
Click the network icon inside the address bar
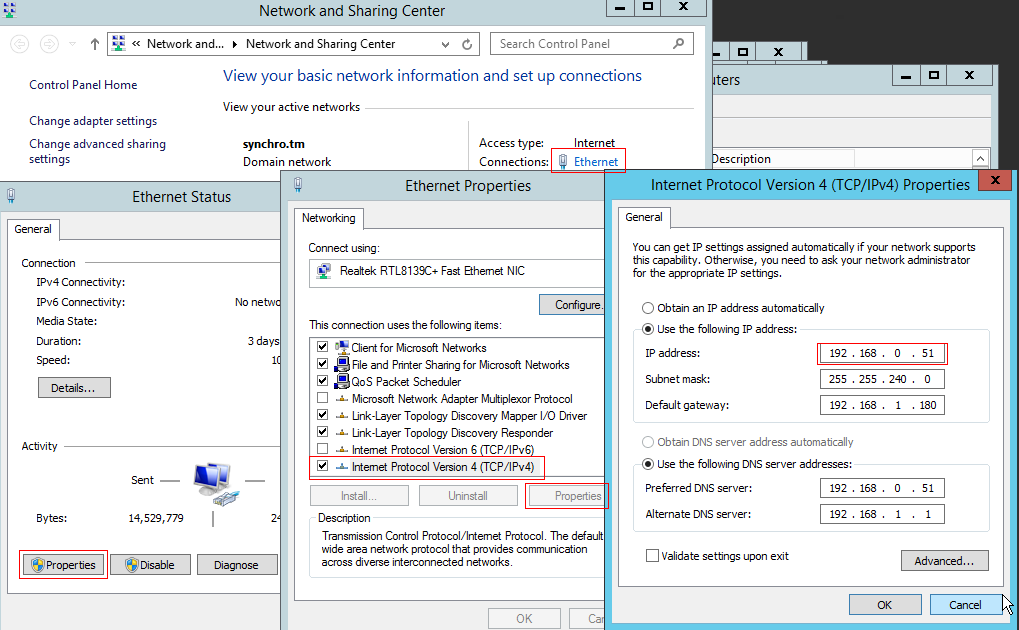(118, 44)
